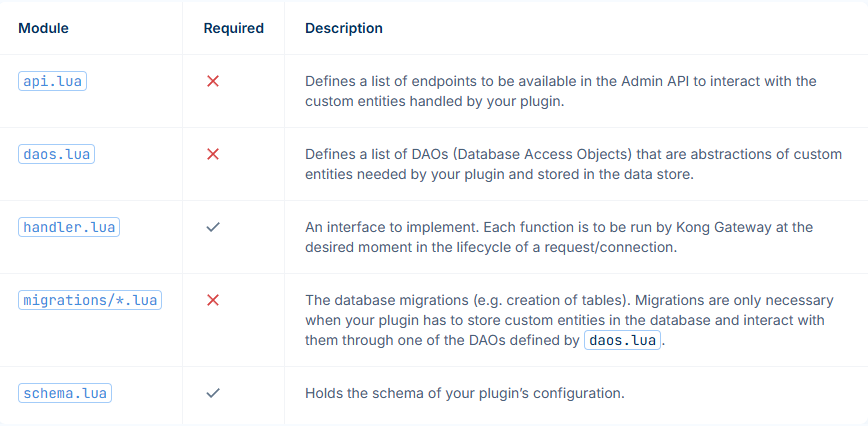Click the red X for daos.lua
This screenshot has height=426, width=868.
tap(212, 154)
